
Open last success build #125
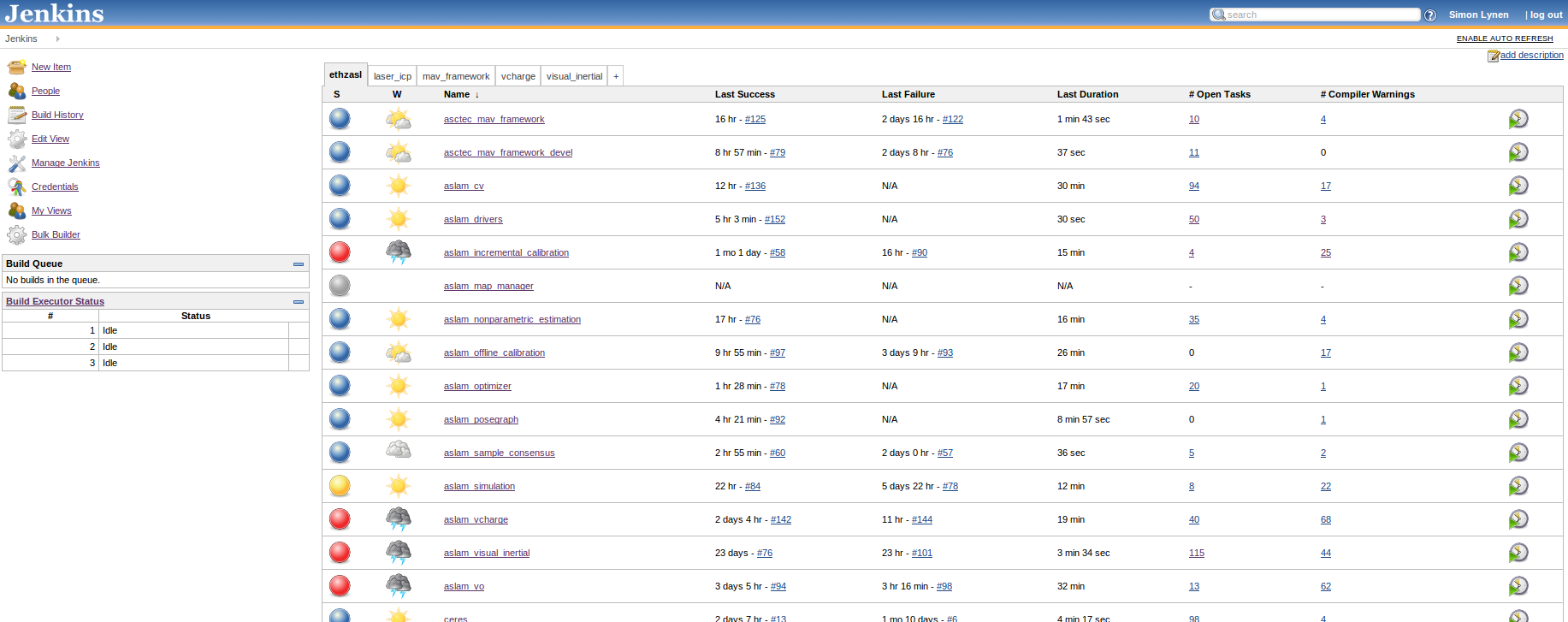pyautogui.click(x=755, y=119)
